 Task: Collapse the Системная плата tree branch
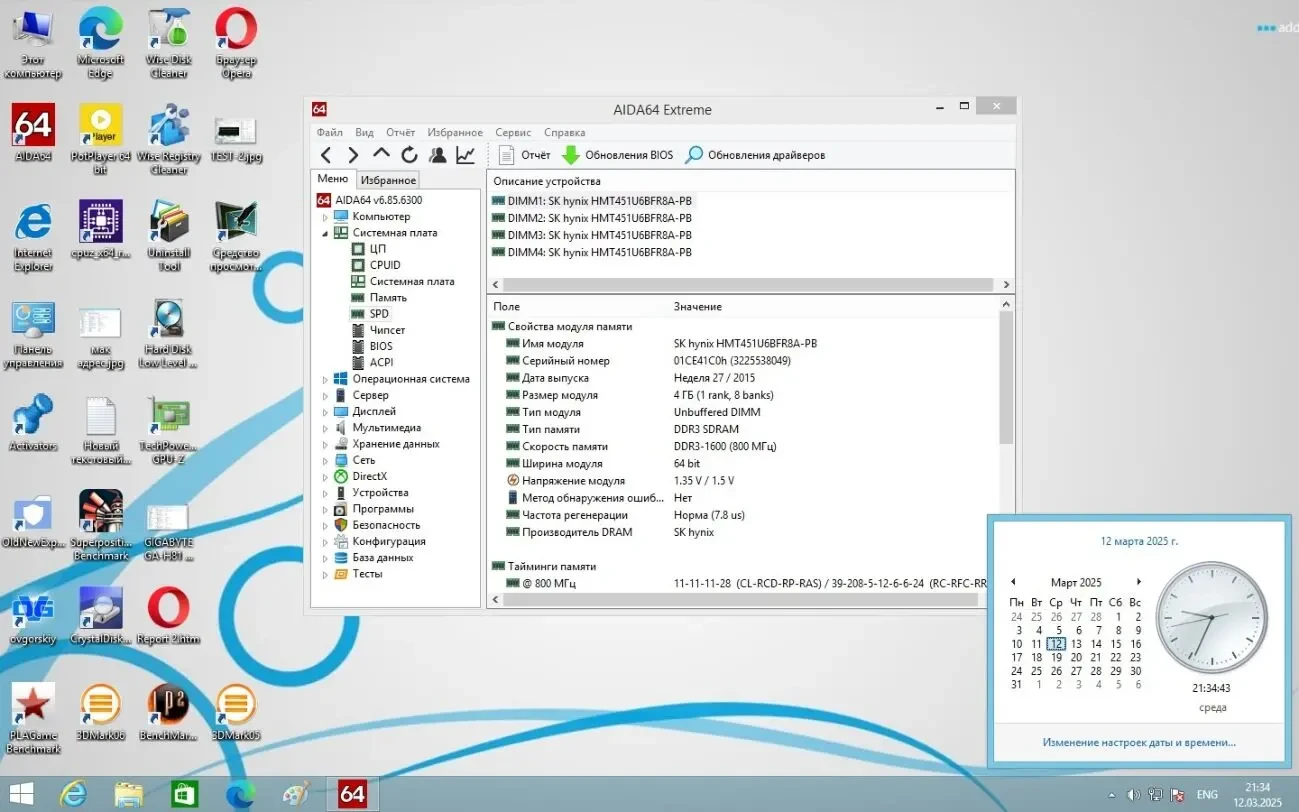(323, 232)
